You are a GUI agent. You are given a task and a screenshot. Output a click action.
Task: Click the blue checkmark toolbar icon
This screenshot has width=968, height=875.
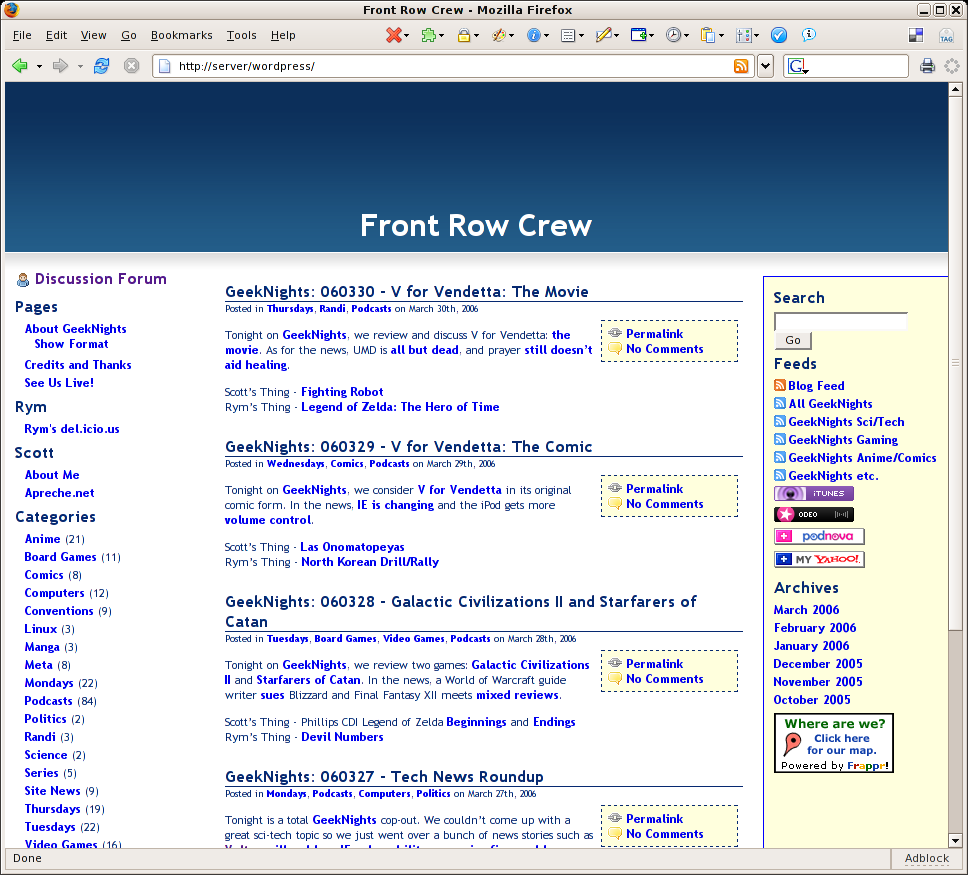pyautogui.click(x=779, y=35)
